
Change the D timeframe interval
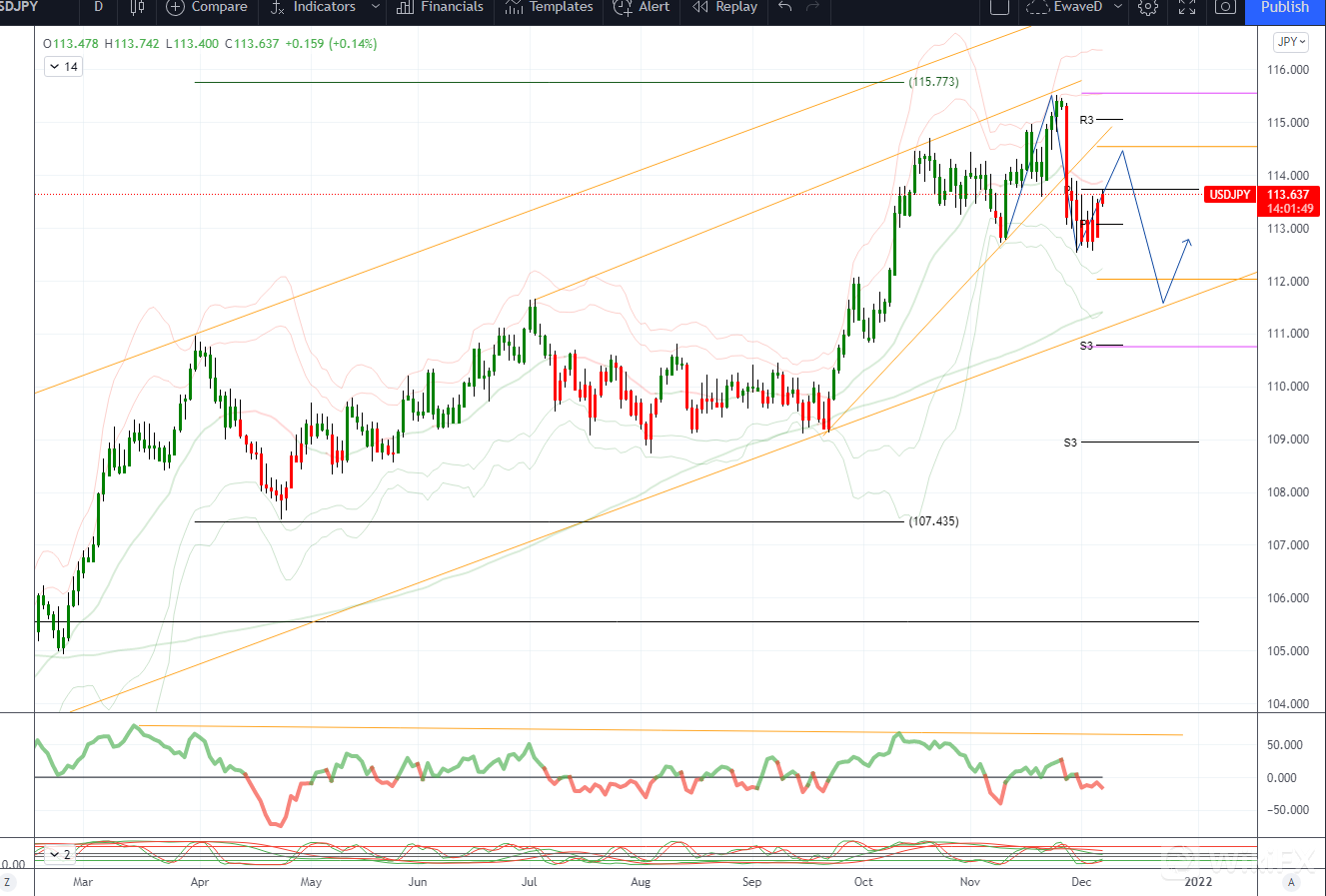(98, 7)
